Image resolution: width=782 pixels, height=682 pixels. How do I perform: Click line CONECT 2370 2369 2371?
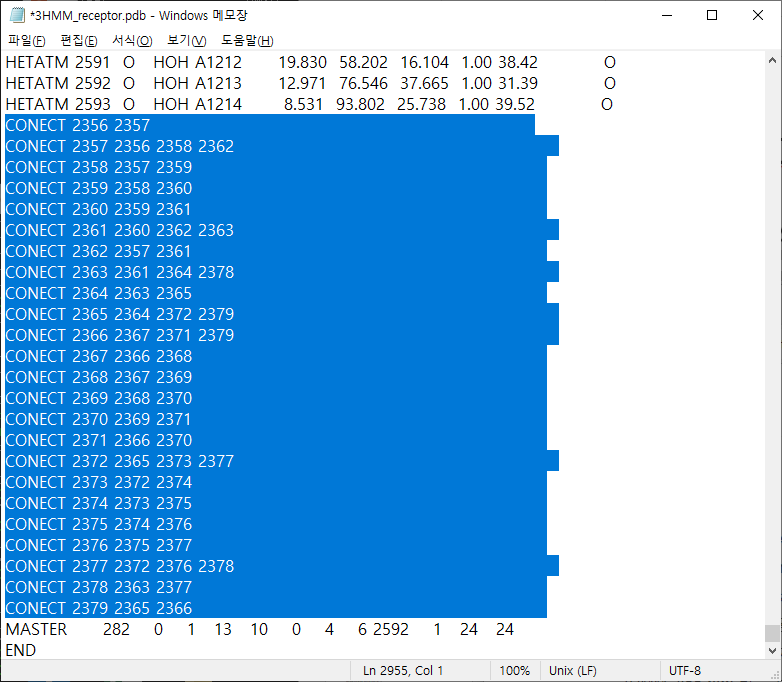(98, 419)
